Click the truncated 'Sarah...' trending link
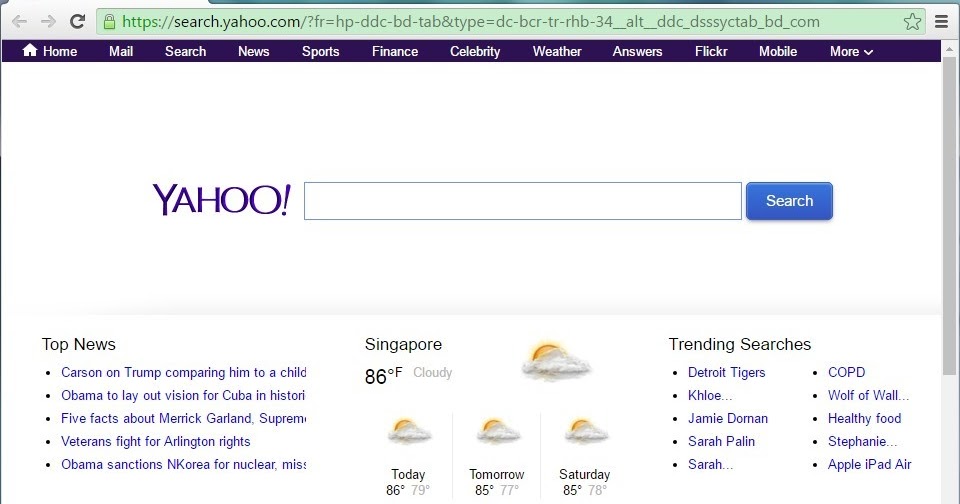Screen dimensions: 960x504 (710, 464)
